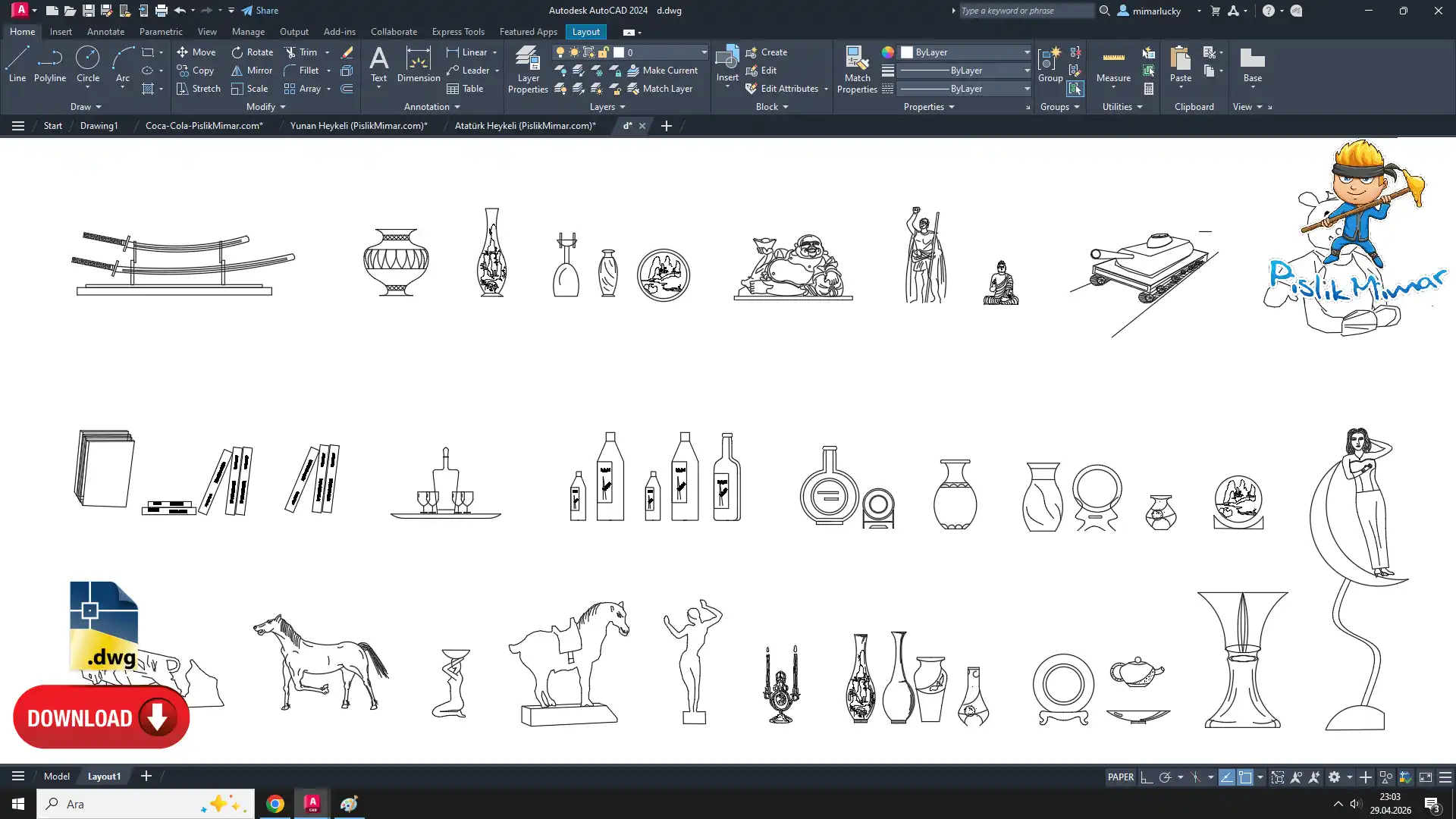The width and height of the screenshot is (1456, 819).
Task: Toggle ortho mode in status bar
Action: click(1147, 777)
